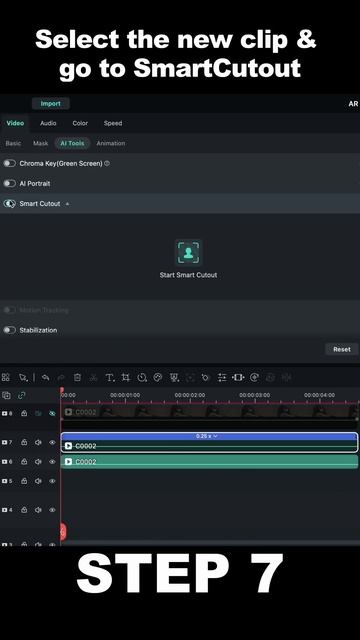Hide track 4 with eye icon
This screenshot has height=640, width=360.
[52, 510]
